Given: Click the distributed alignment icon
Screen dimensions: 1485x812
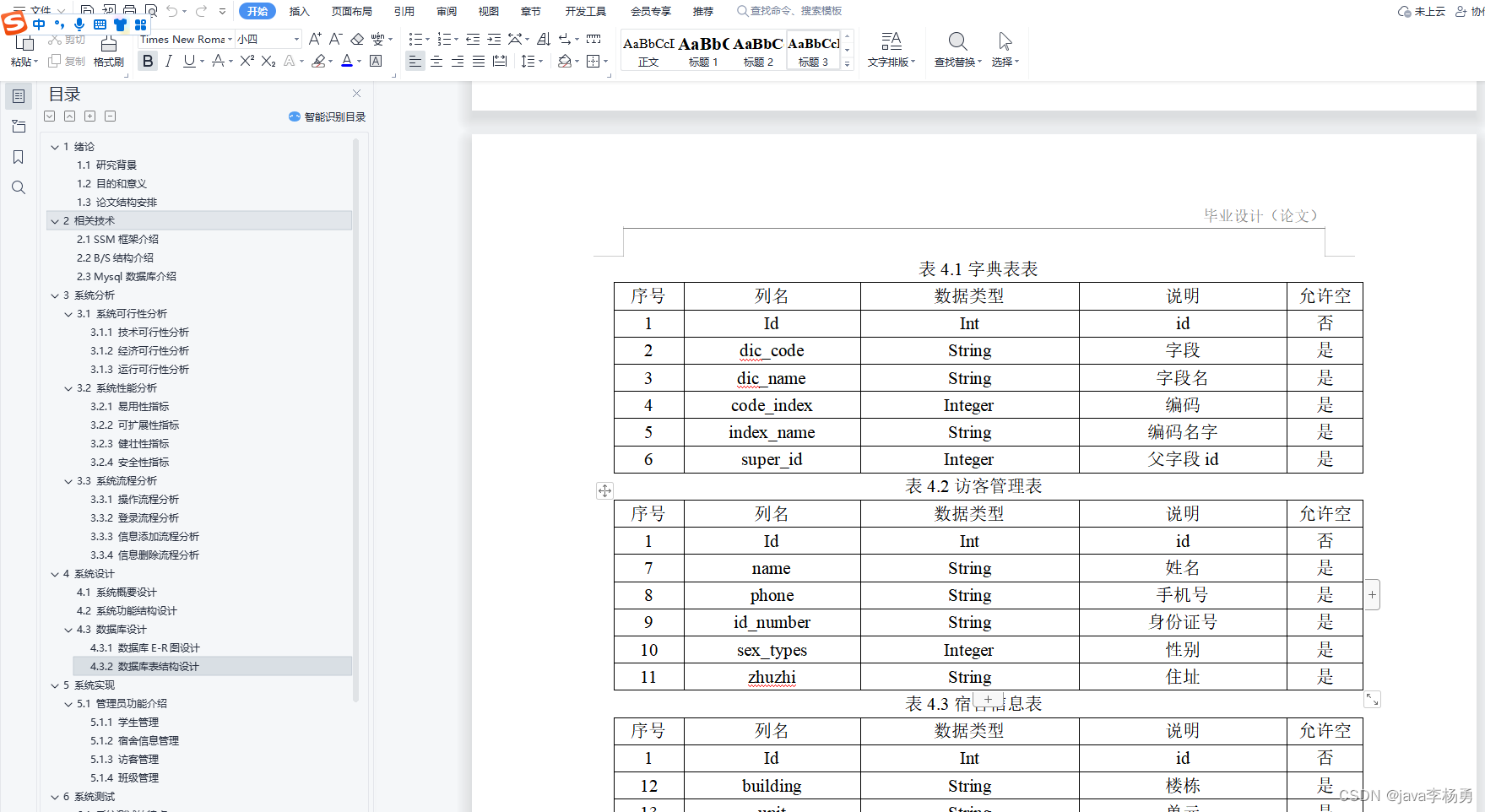Looking at the screenshot, I should 500,61.
